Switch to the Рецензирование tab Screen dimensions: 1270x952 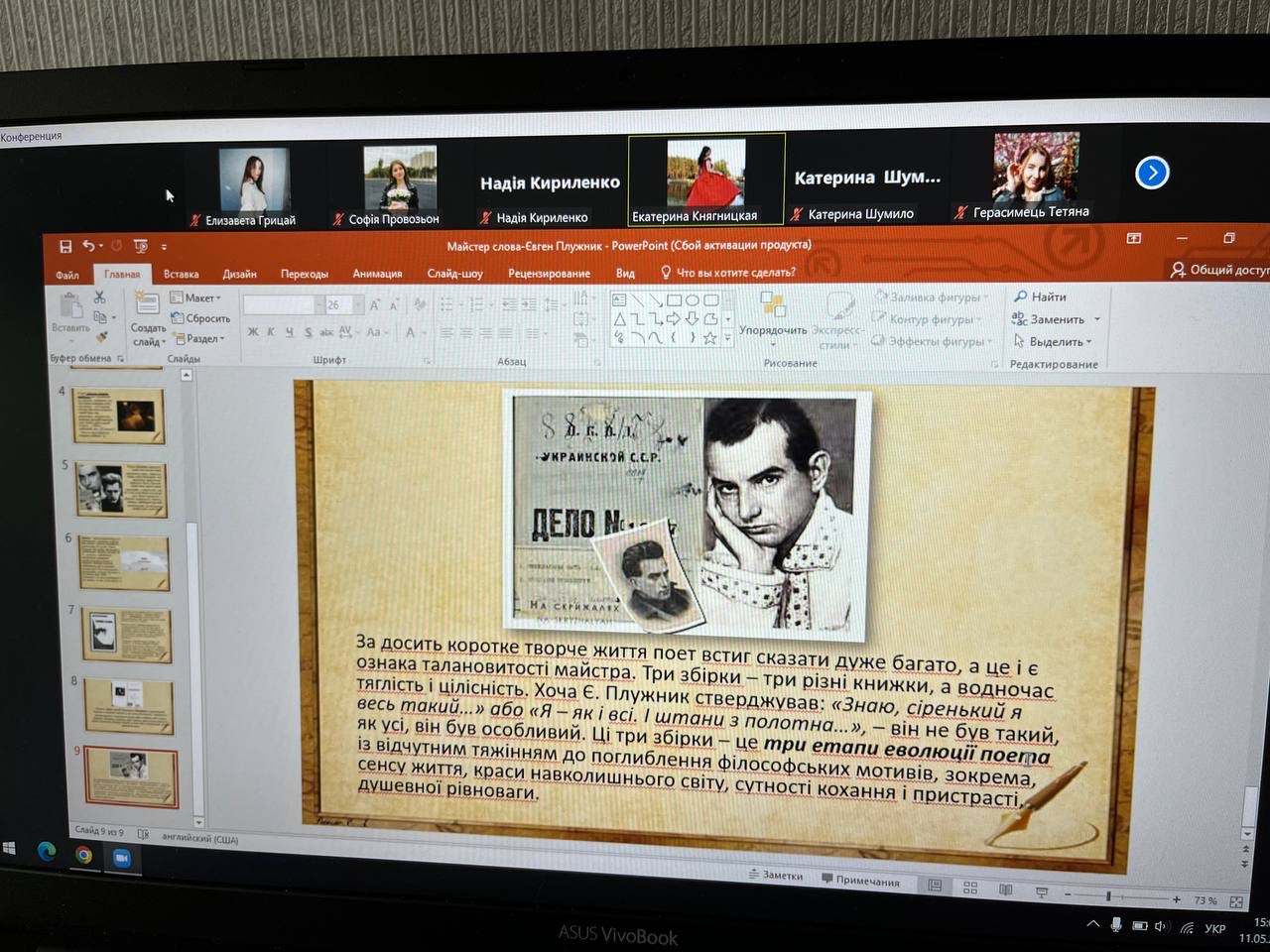pyautogui.click(x=549, y=273)
